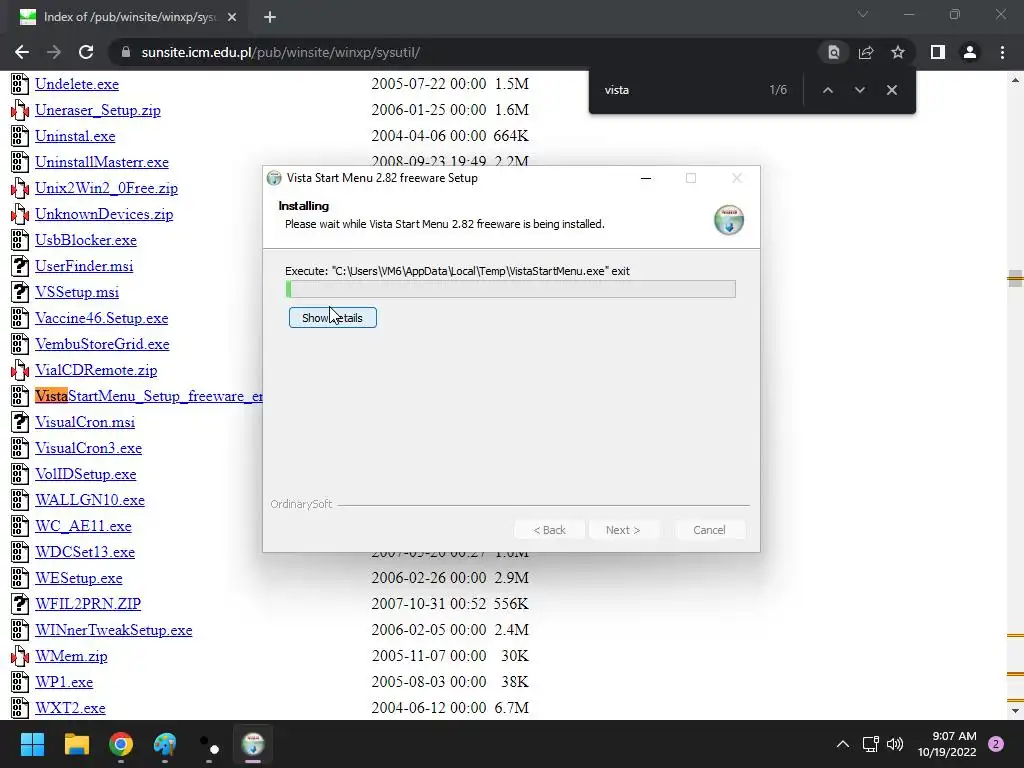Click the zip icon beside Uneraser_Setup.zip
The width and height of the screenshot is (1024, 768).
(x=20, y=110)
